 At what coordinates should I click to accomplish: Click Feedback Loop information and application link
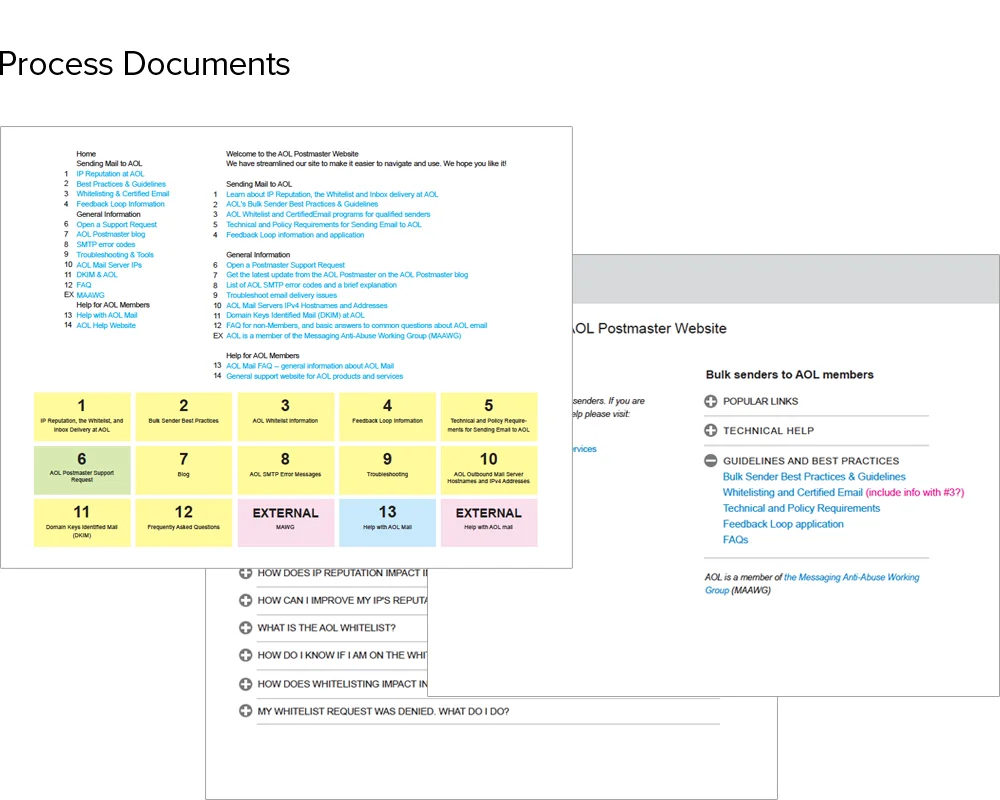295,235
